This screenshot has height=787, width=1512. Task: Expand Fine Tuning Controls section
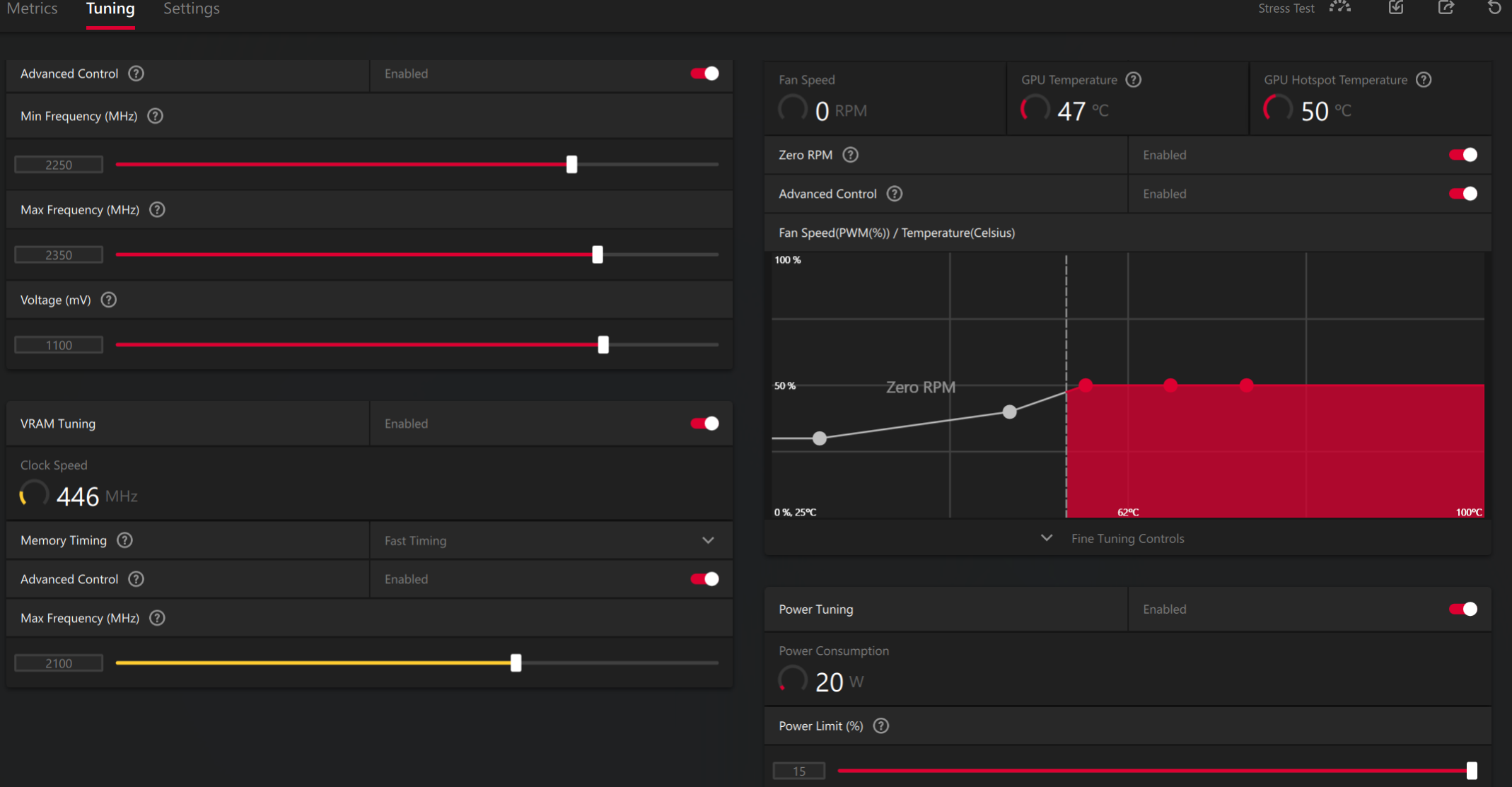click(x=1127, y=539)
